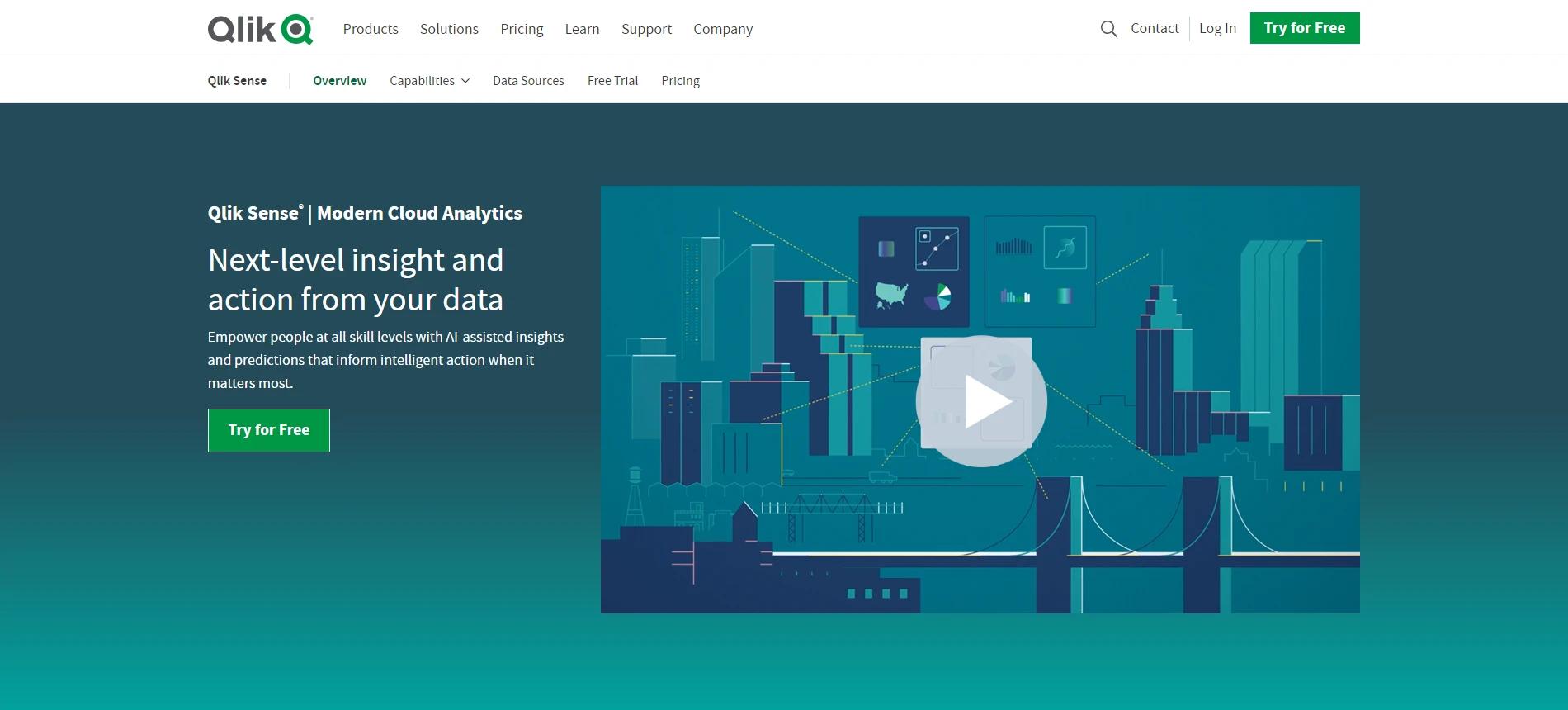Viewport: 1568px width, 710px height.
Task: Select the Support menu item
Action: click(646, 29)
